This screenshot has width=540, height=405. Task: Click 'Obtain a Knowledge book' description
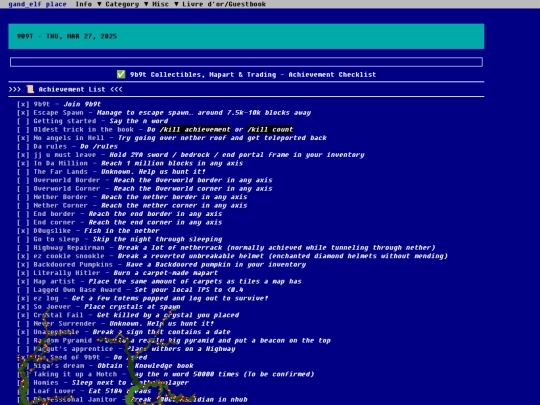click(x=145, y=366)
